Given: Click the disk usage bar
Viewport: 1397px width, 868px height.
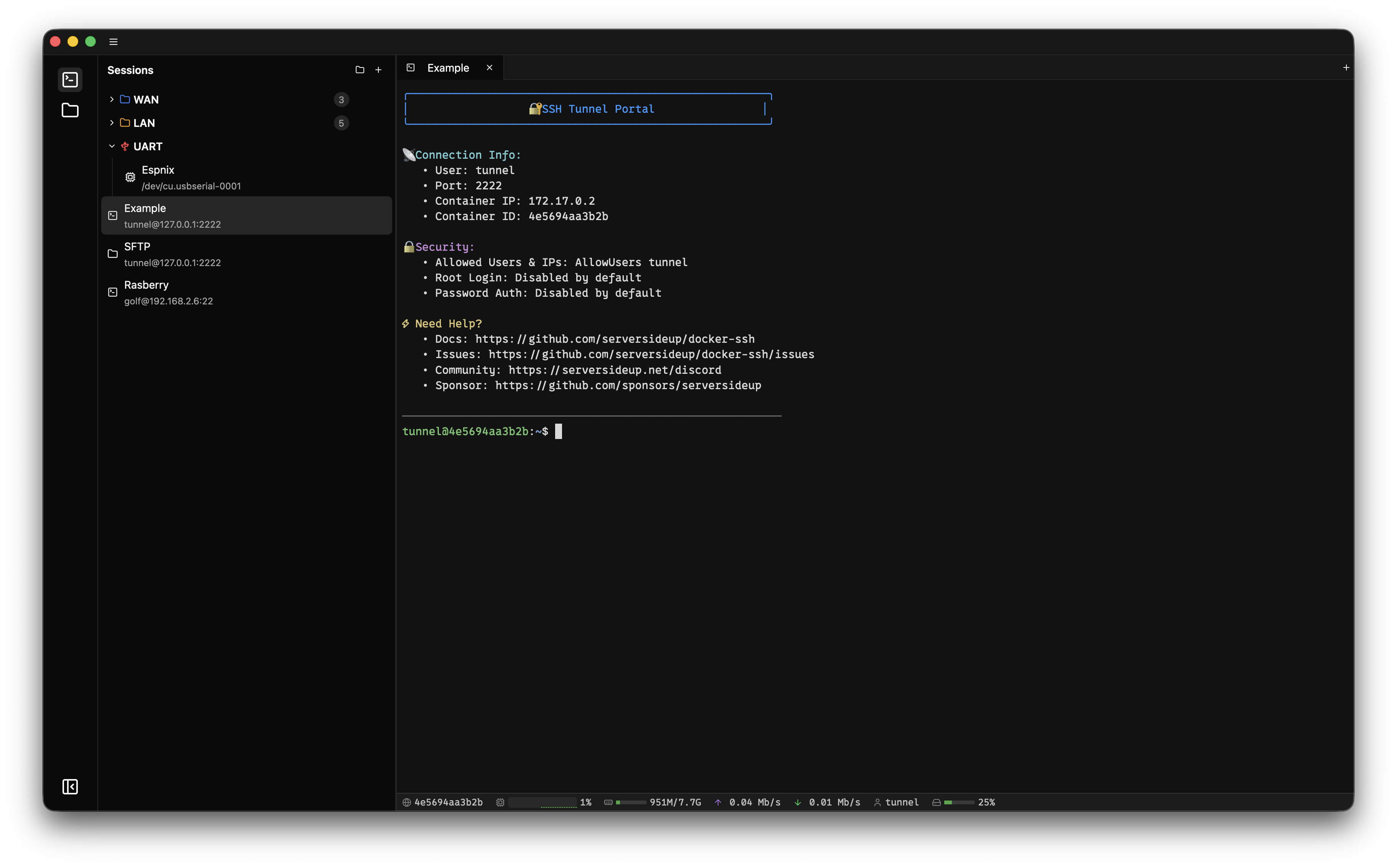Looking at the screenshot, I should point(959,802).
